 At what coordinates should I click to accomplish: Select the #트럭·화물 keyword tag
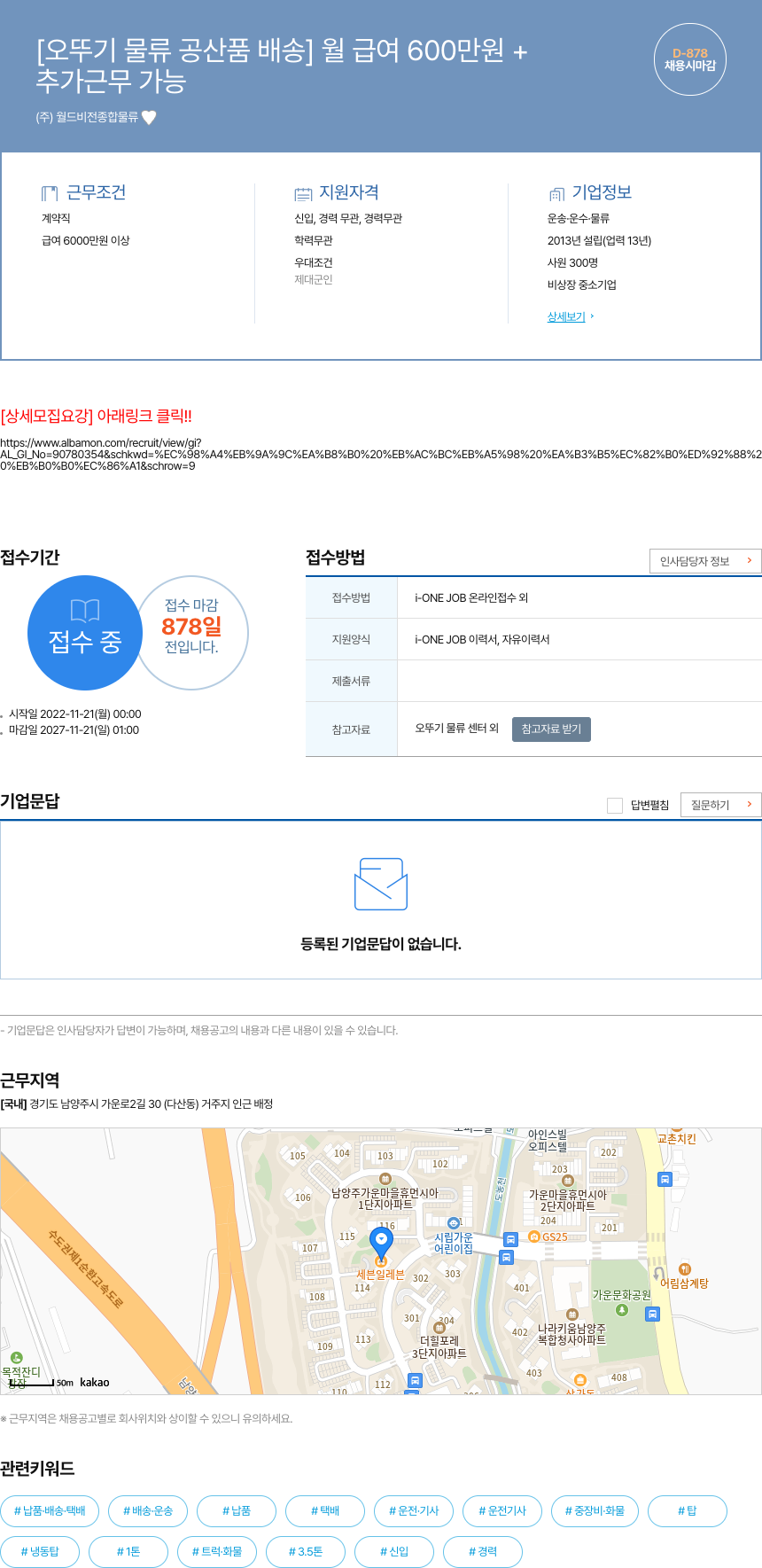(217, 1551)
